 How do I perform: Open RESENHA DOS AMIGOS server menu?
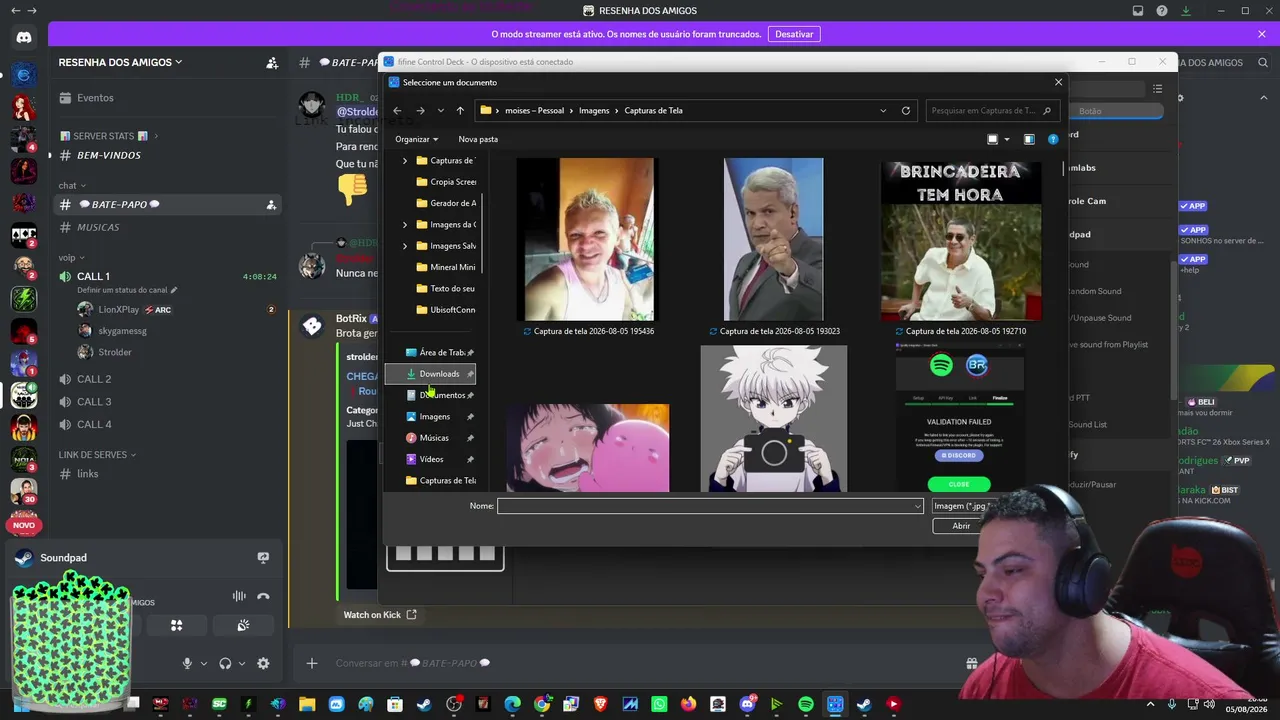[x=120, y=62]
